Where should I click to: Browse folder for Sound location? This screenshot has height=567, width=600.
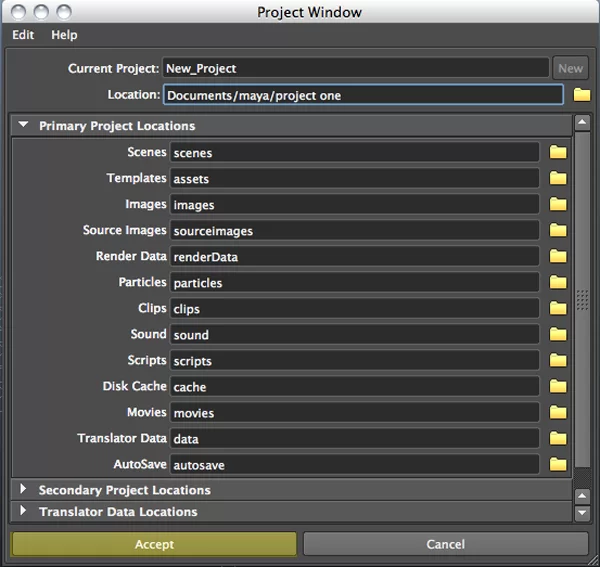[x=558, y=335]
